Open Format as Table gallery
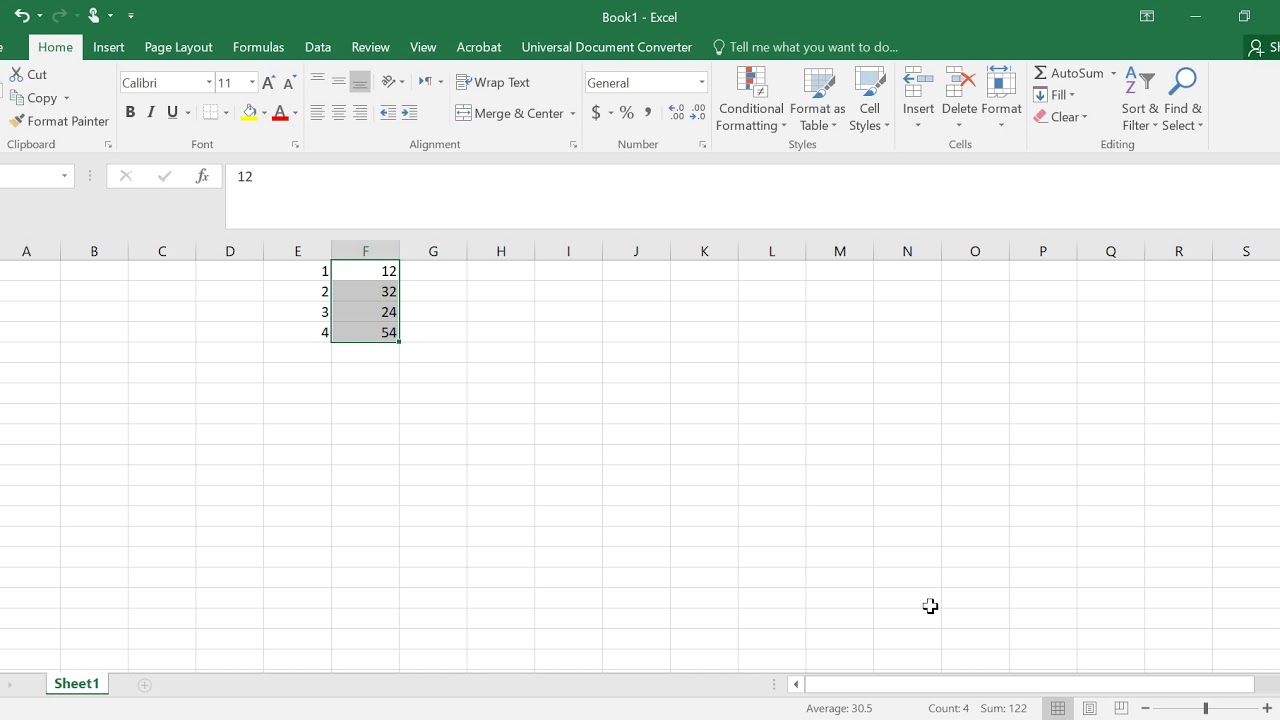1280x720 pixels. [818, 100]
